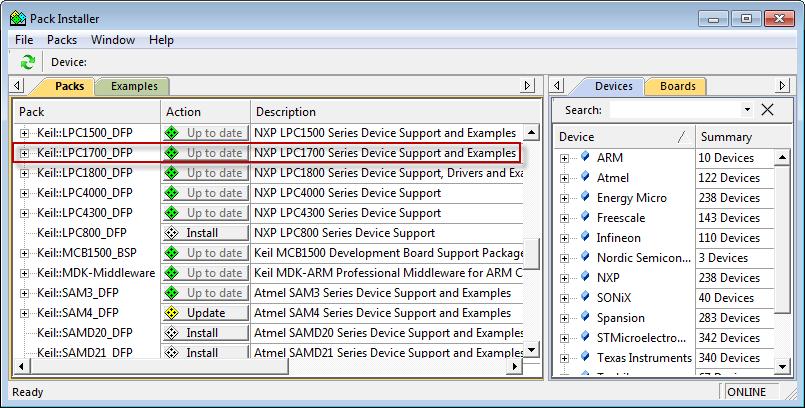The width and height of the screenshot is (805, 408).
Task: Switch to the Examples tab
Action: pos(134,87)
